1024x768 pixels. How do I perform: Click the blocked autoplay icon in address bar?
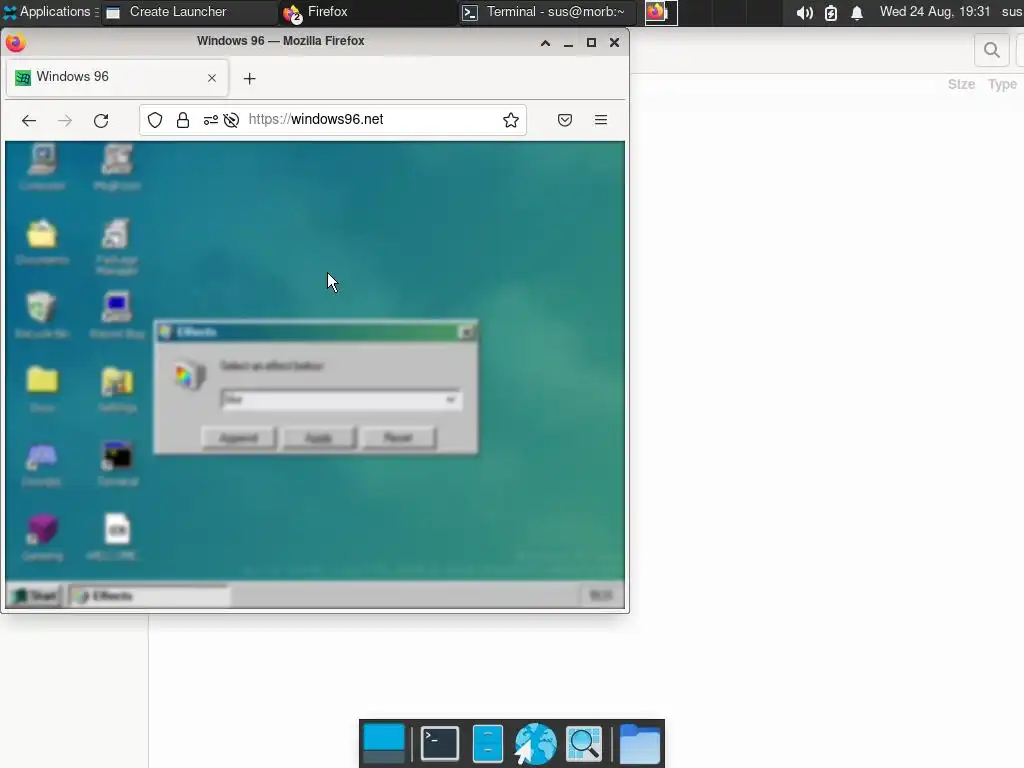click(x=231, y=120)
